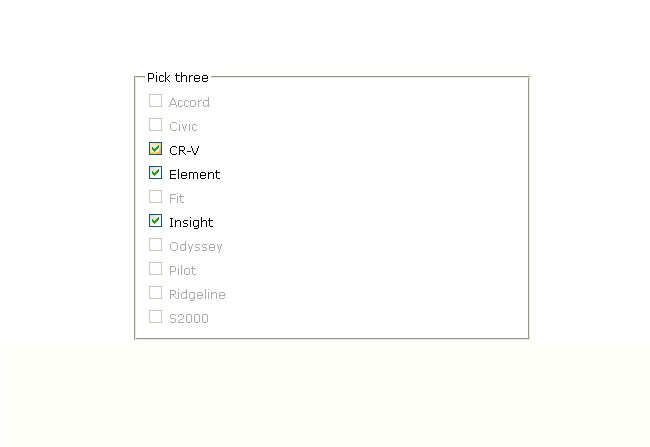The width and height of the screenshot is (650, 447).
Task: Click the Pilot text label
Action: [182, 270]
